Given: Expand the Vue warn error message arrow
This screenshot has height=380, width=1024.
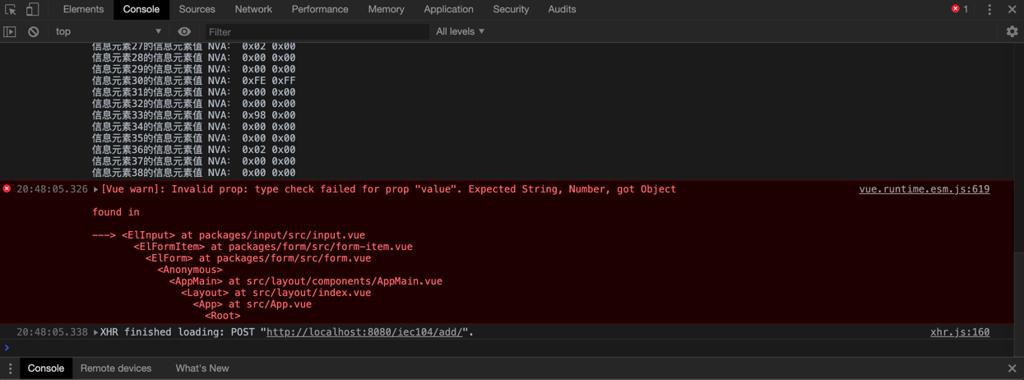Looking at the screenshot, I should [96, 189].
